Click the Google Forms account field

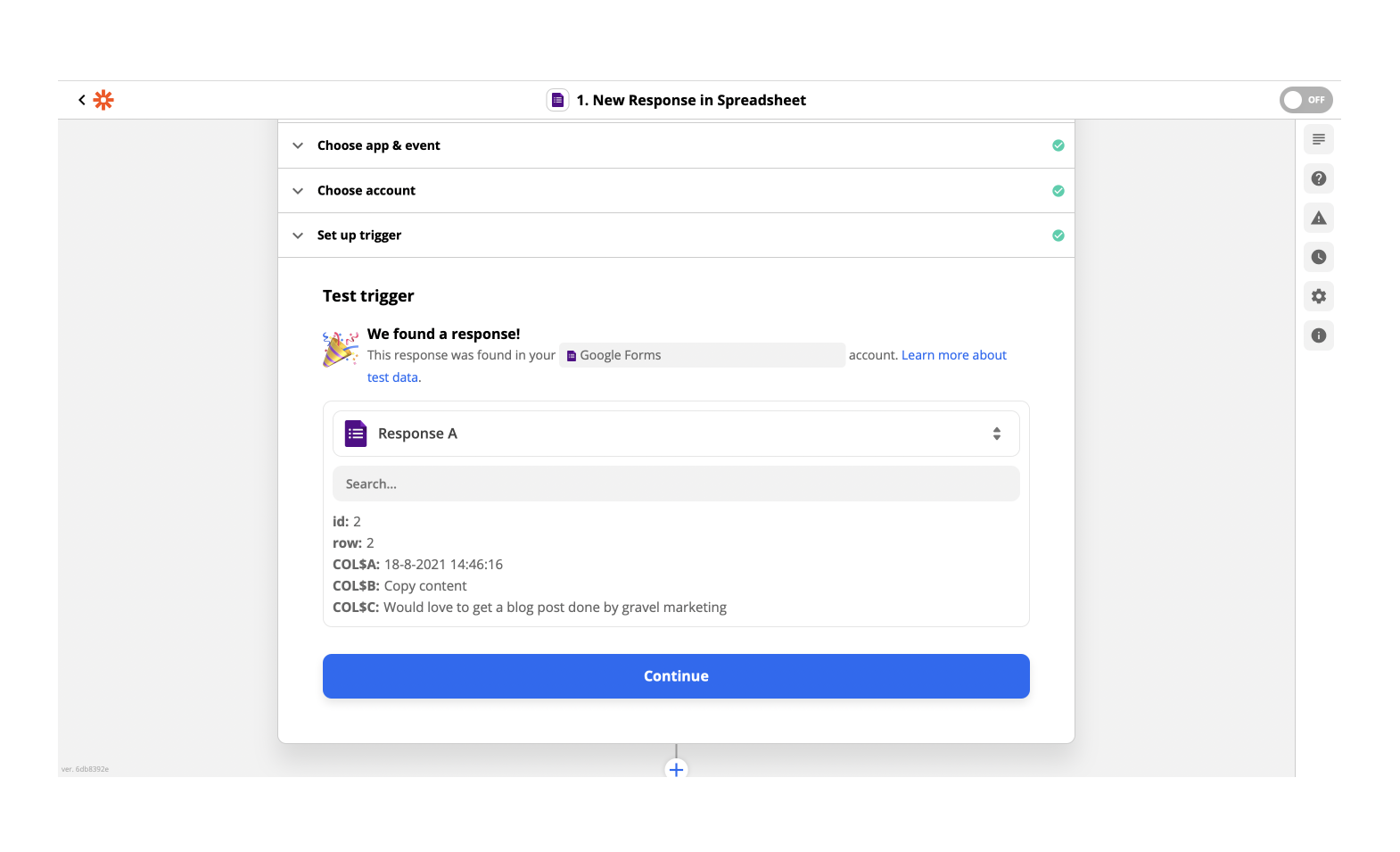(702, 355)
